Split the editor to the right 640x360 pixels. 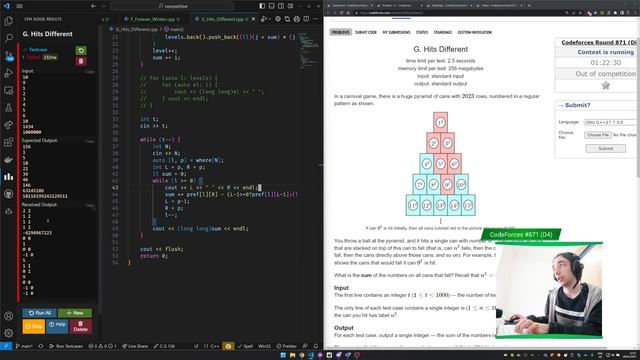(x=306, y=19)
